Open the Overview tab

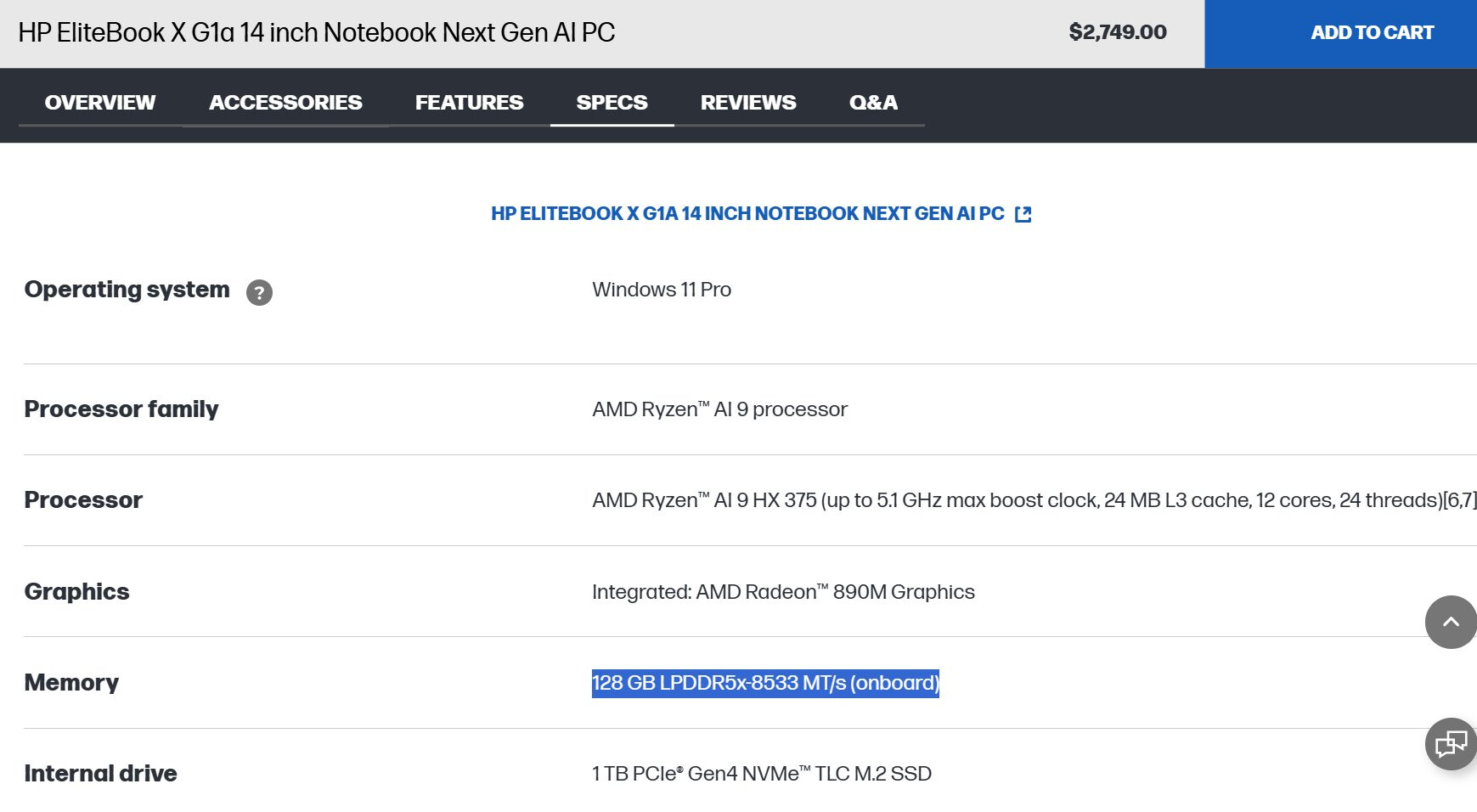[x=100, y=103]
